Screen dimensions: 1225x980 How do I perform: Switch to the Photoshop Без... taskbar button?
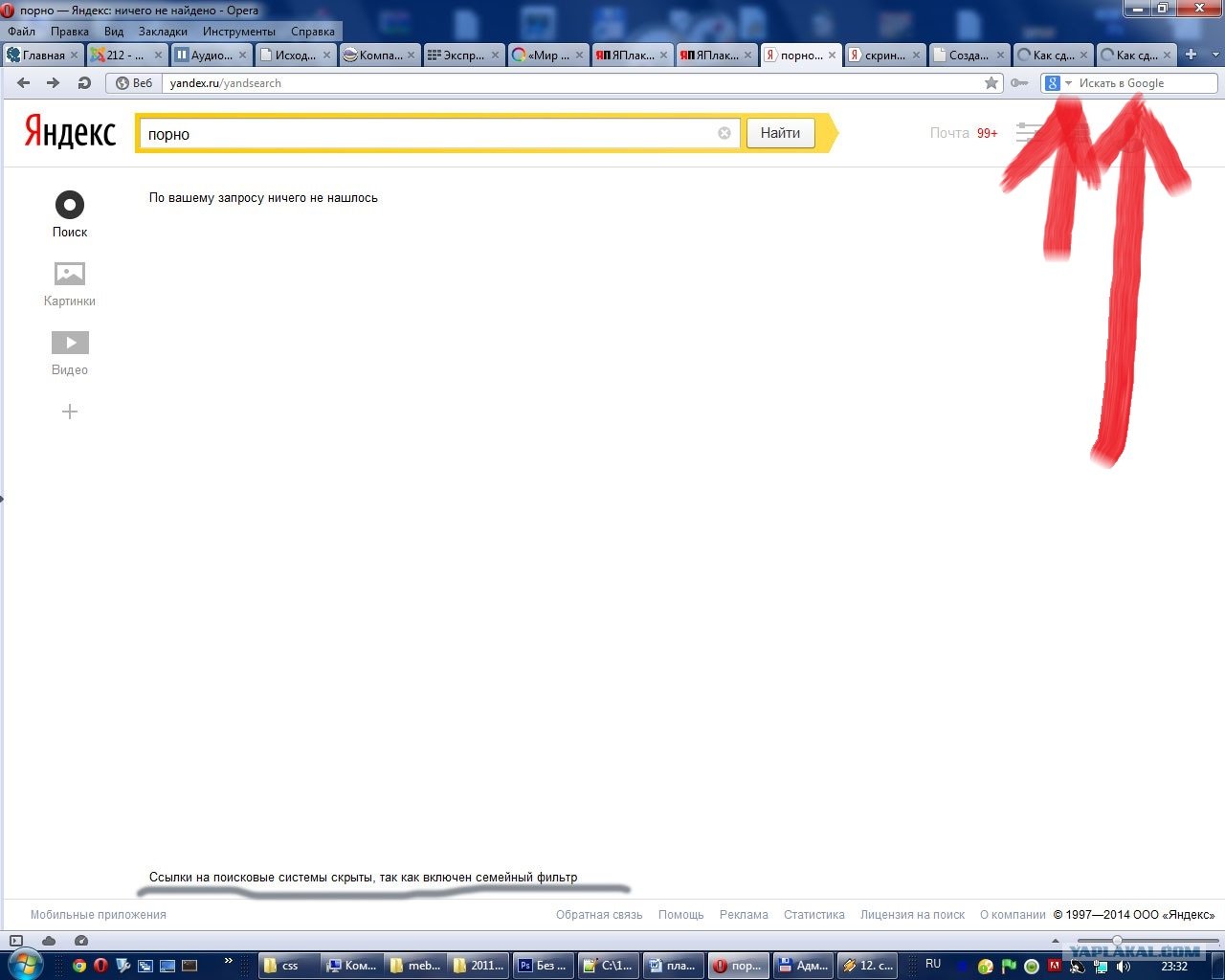(x=545, y=966)
